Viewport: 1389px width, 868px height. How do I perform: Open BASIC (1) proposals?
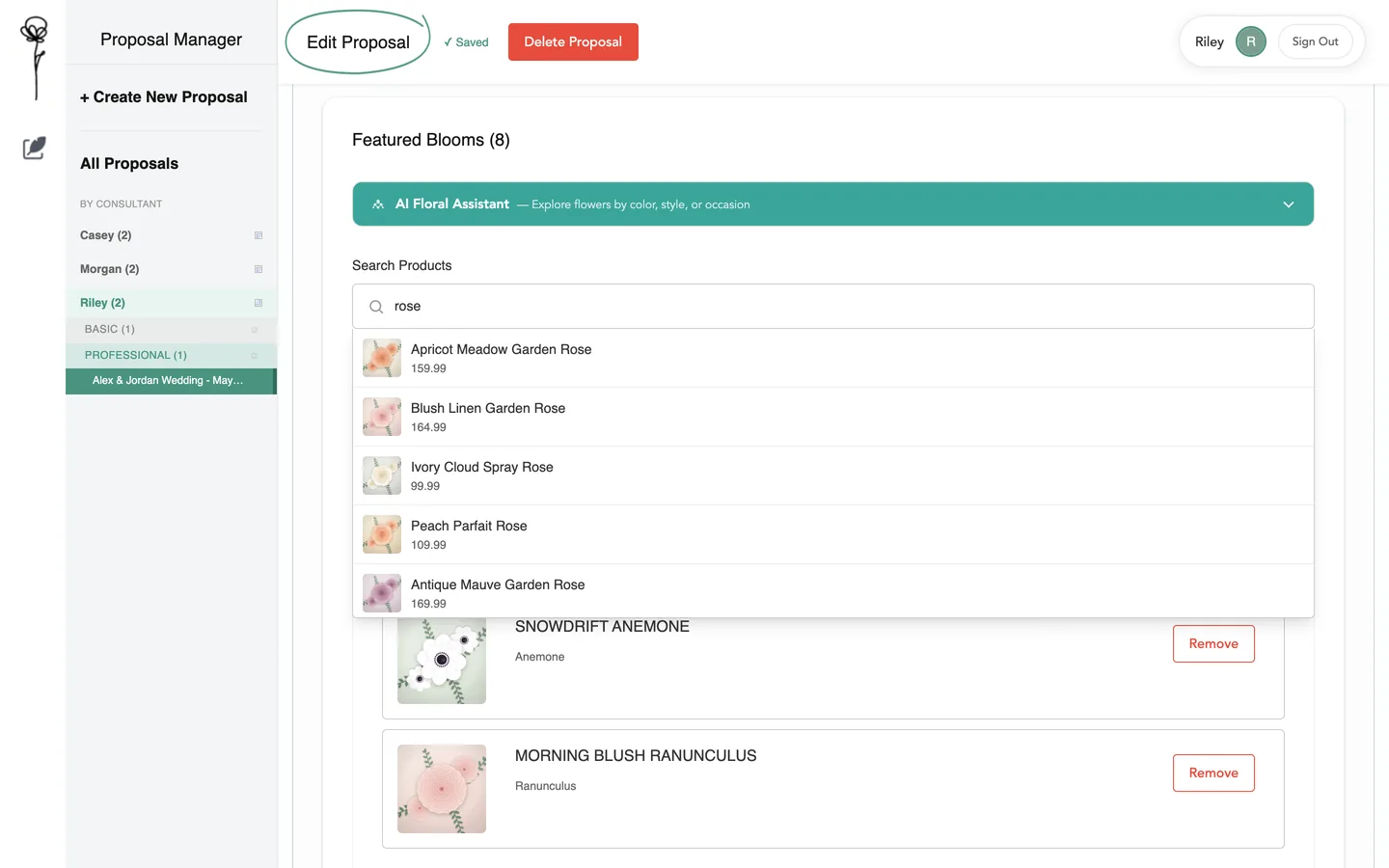[x=110, y=330]
